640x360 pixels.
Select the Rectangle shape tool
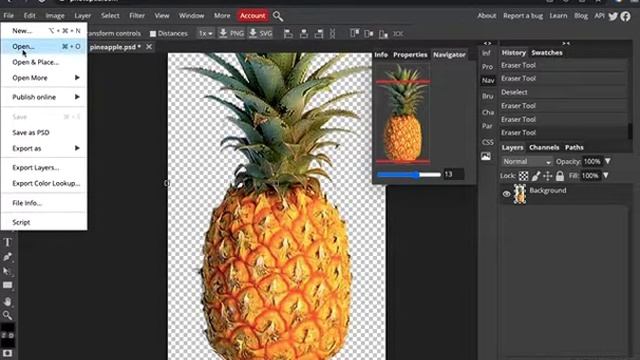tap(7, 285)
